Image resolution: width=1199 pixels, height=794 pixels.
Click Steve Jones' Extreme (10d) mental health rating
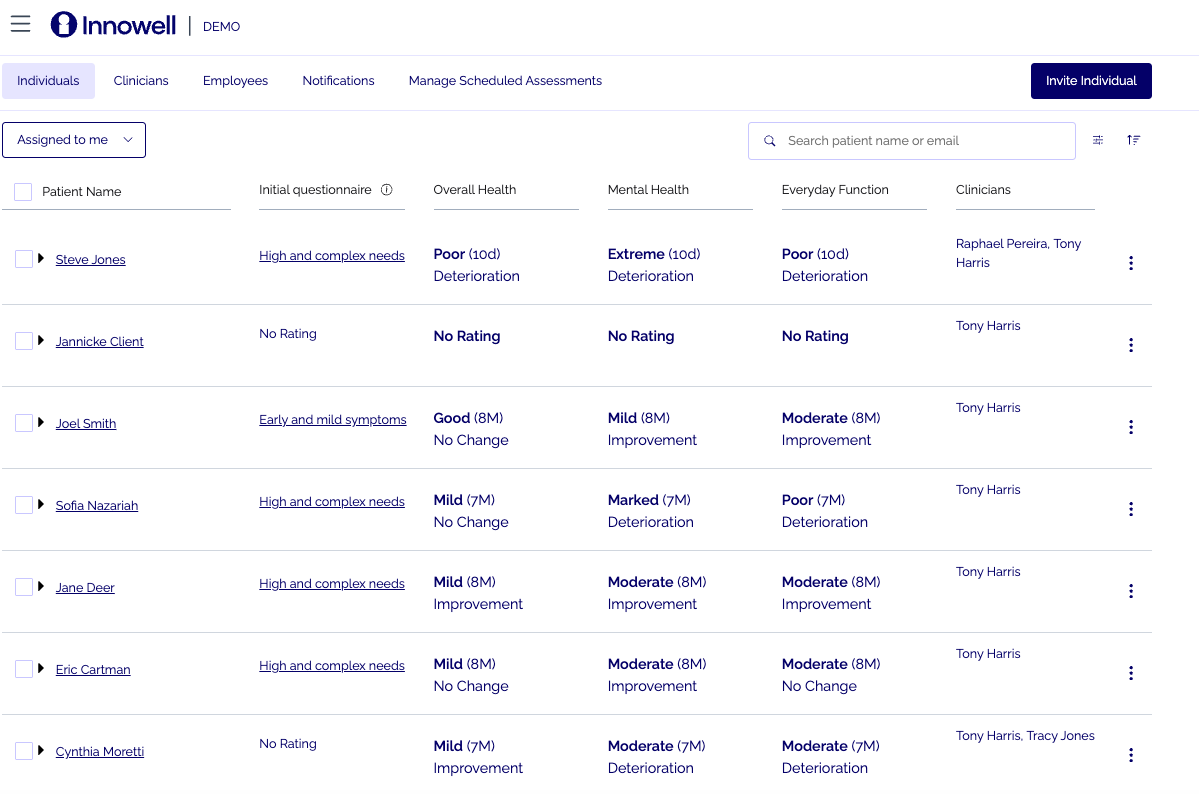pos(654,254)
